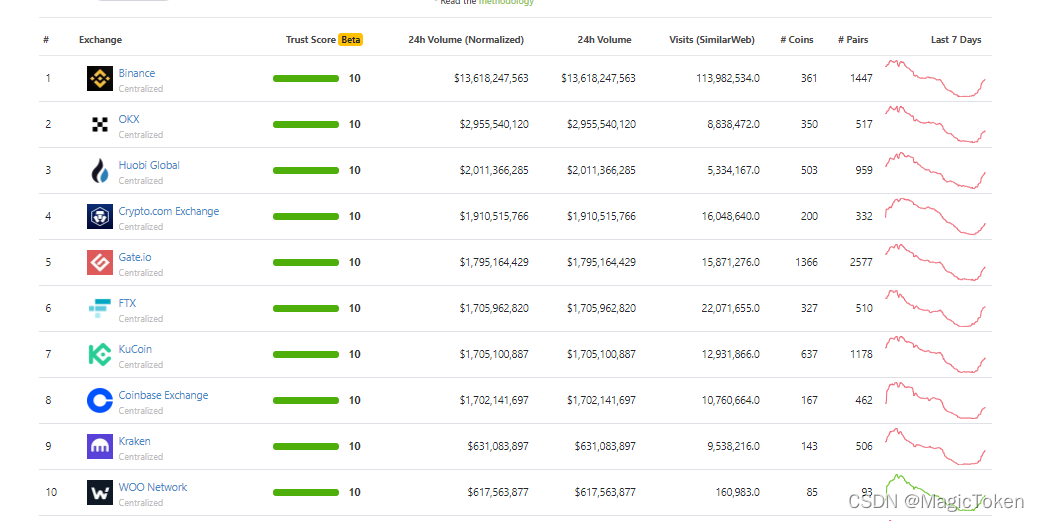Click Gate.io's green trust score bar
Viewport: 1039px width, 521px height.
click(305, 262)
